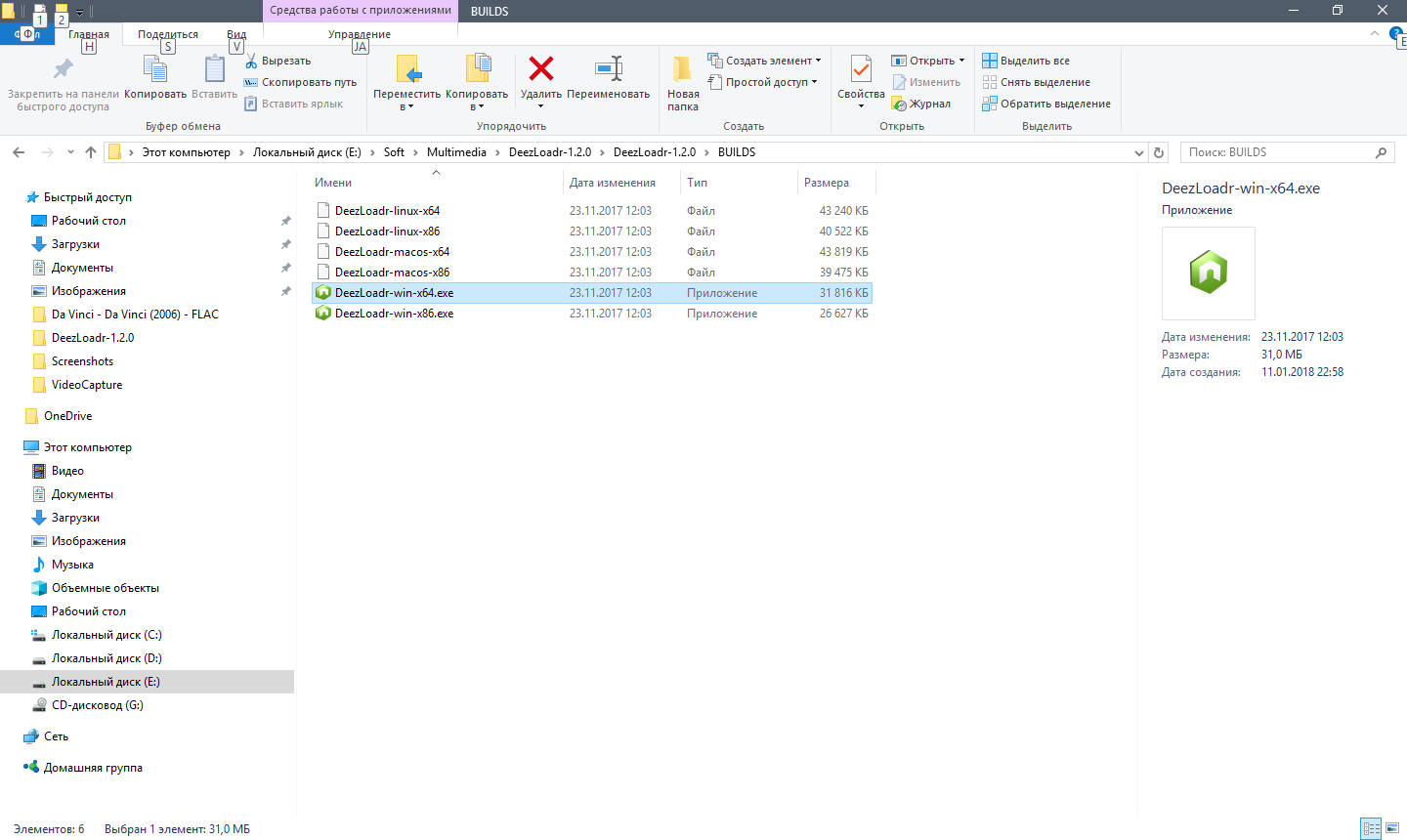Viewport: 1407px width, 840px height.
Task: Open the Открыть dropdown arrow
Action: point(961,61)
